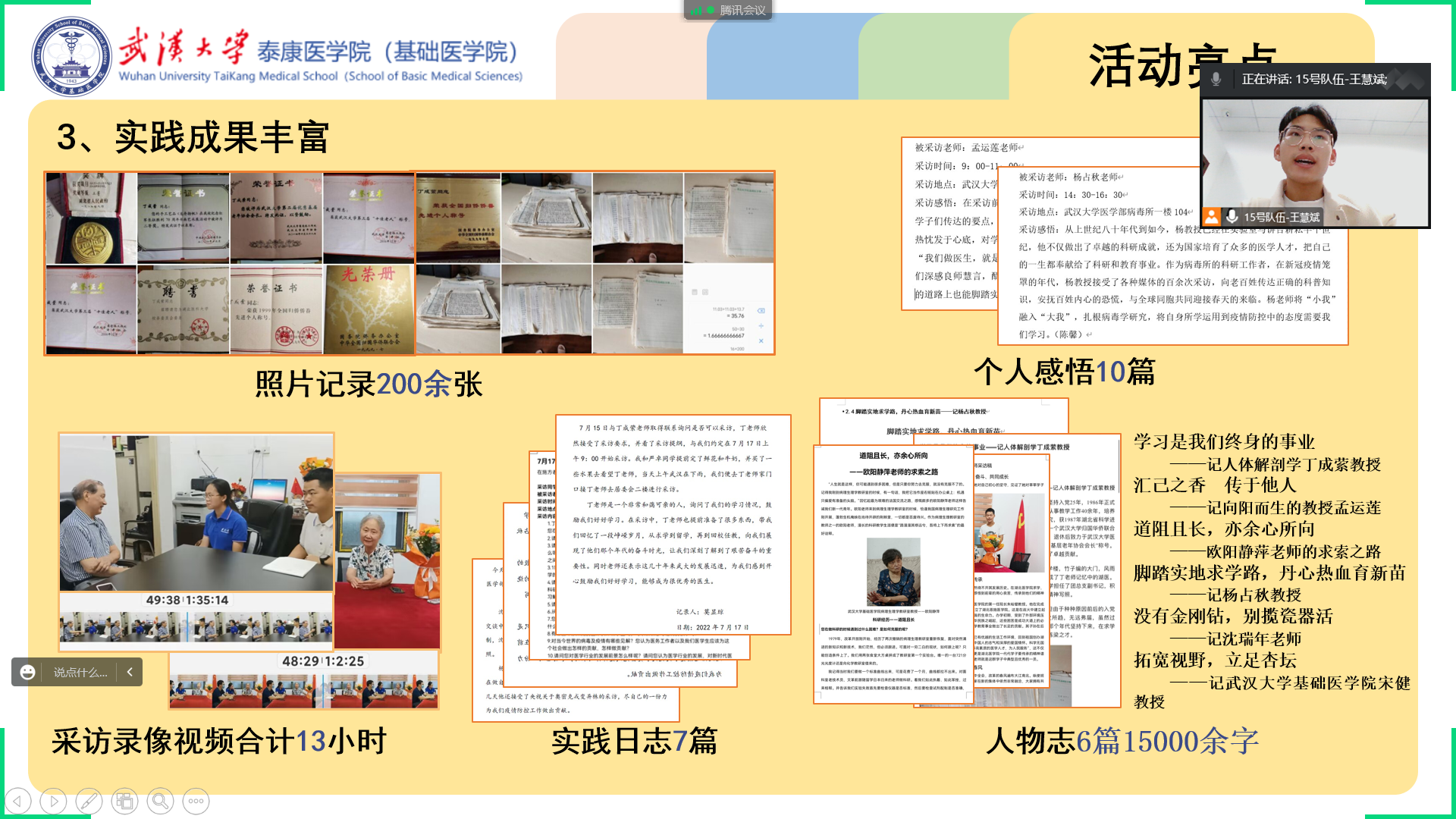Click the line 没有金刚钻，别揽瓷器活
The image size is (1456, 819).
tap(1233, 616)
